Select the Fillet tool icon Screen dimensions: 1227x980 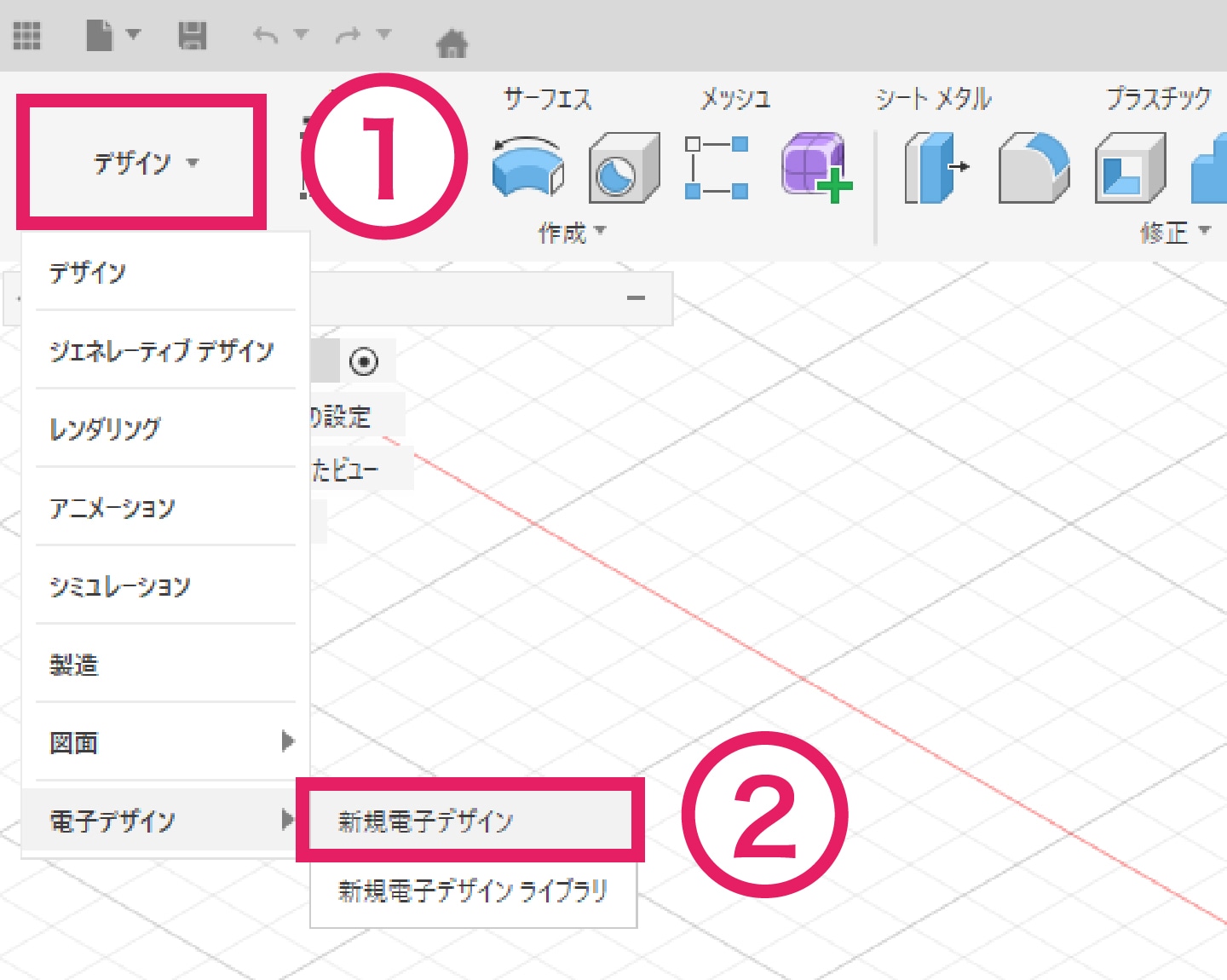click(x=1033, y=168)
